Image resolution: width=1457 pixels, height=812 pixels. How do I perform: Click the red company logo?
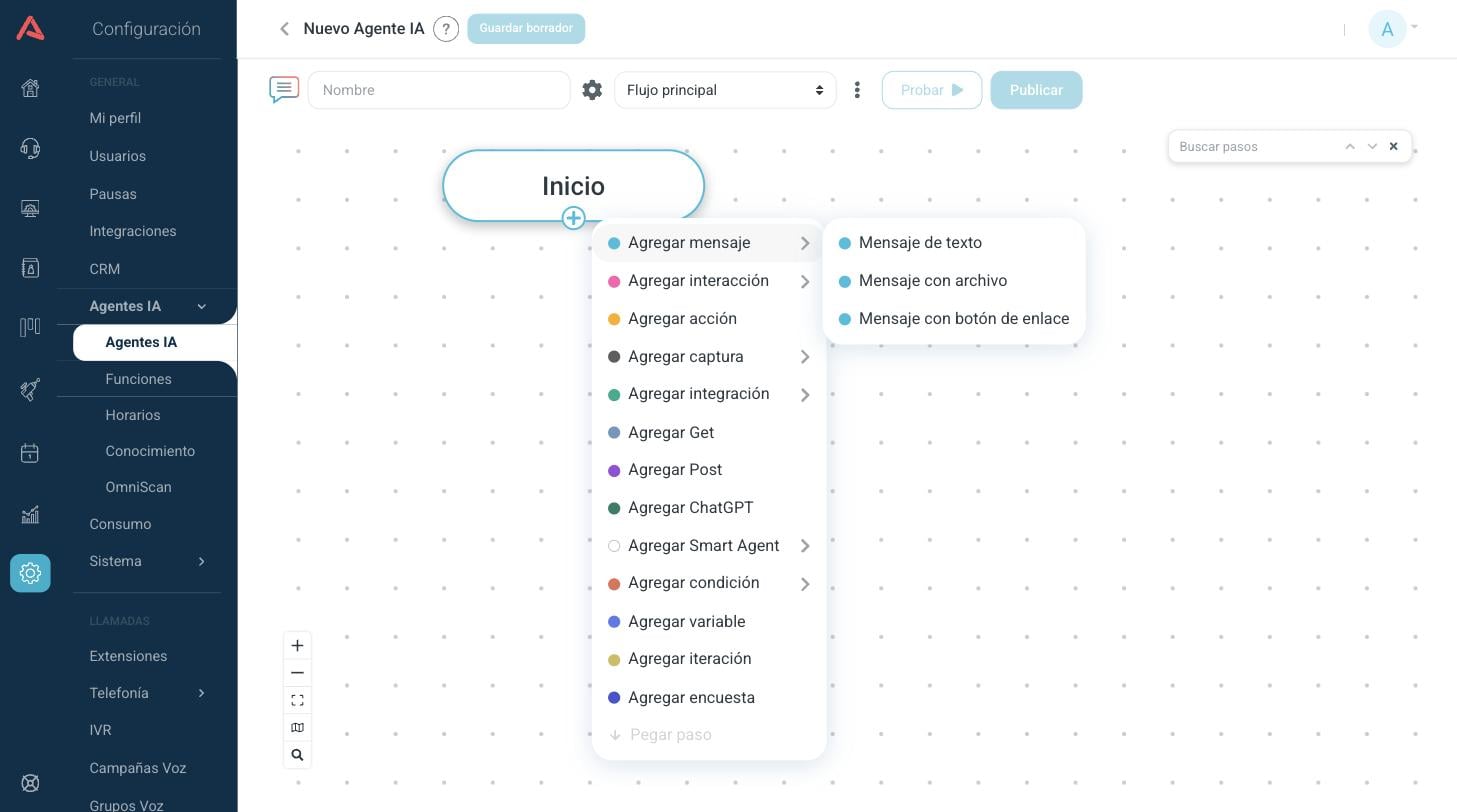[30, 28]
